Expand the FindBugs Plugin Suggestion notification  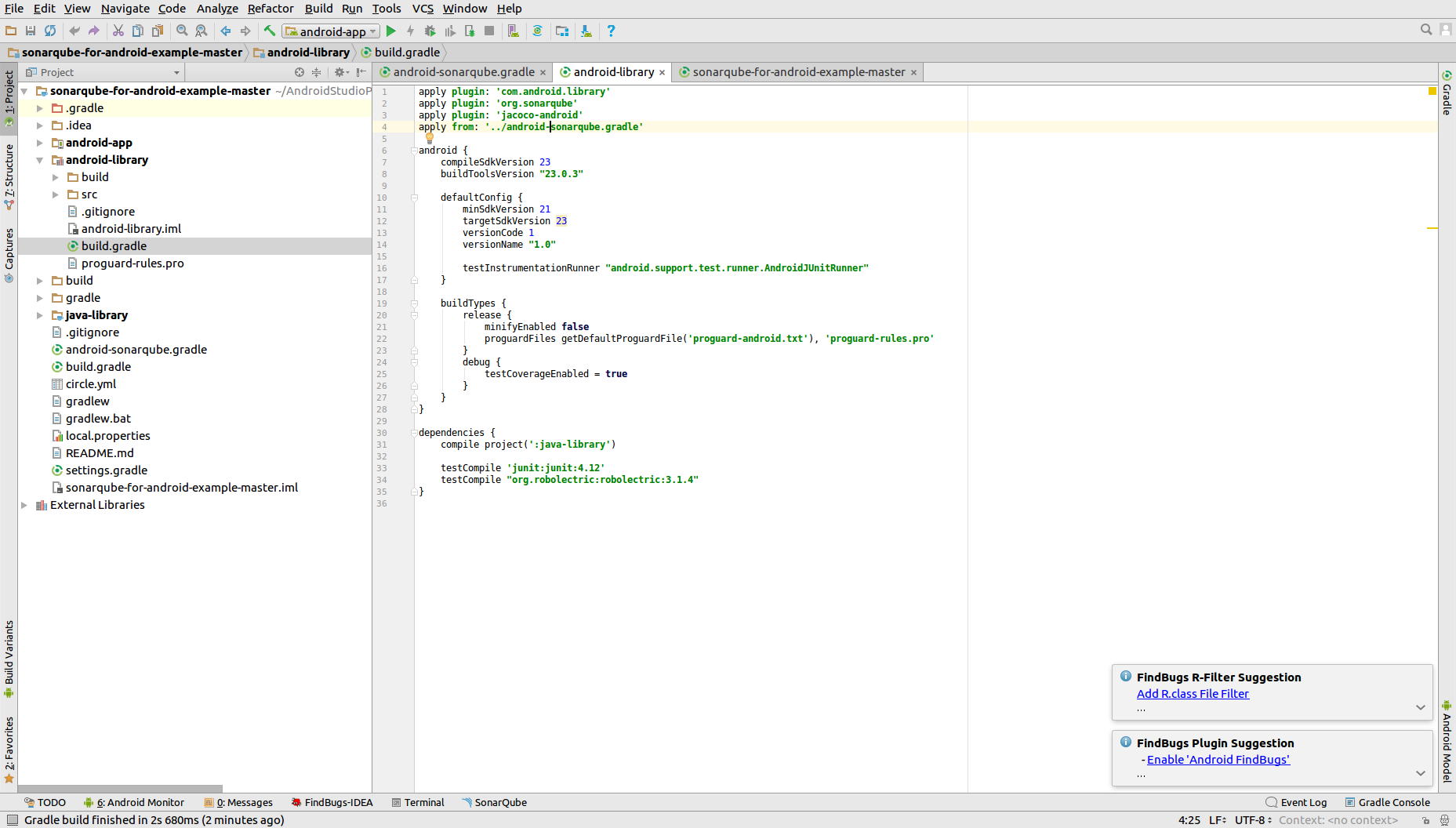click(1420, 773)
